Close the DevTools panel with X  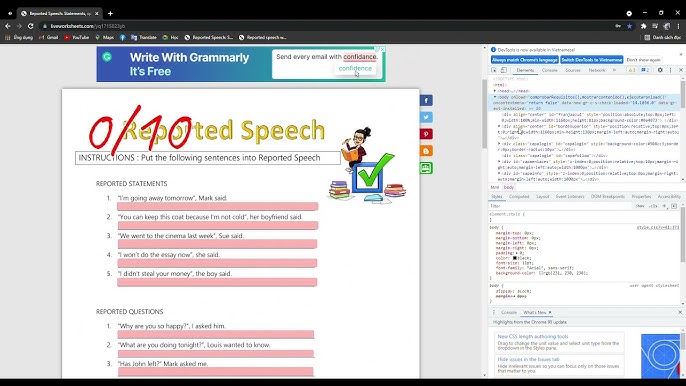(681, 70)
